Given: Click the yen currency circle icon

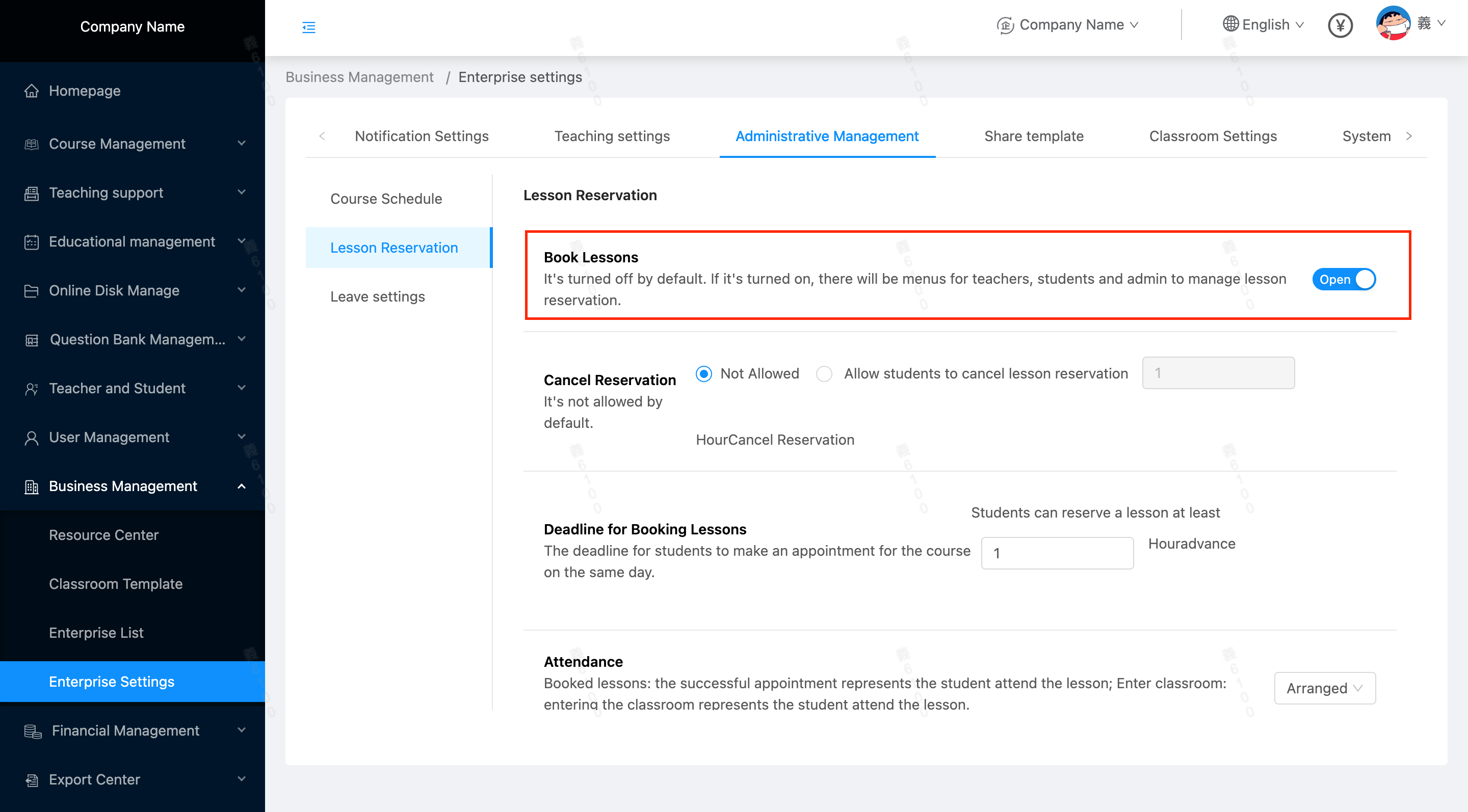Looking at the screenshot, I should coord(1340,25).
